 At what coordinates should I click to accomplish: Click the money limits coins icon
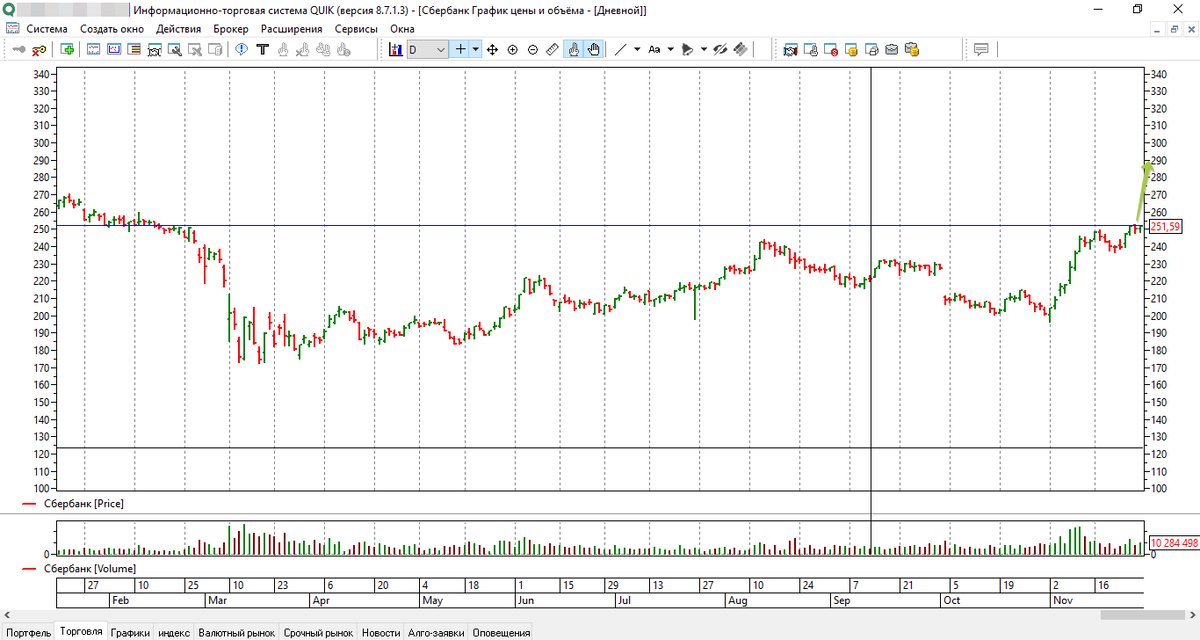coord(851,50)
